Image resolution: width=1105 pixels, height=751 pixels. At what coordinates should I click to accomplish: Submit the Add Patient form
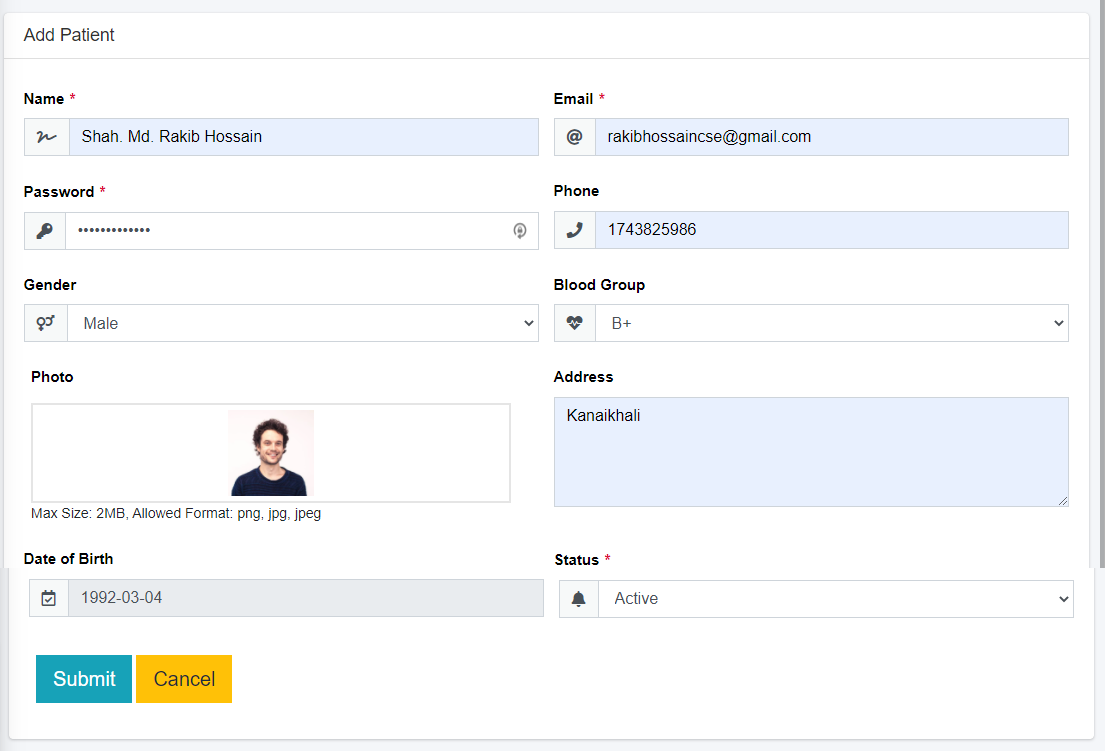(x=84, y=679)
